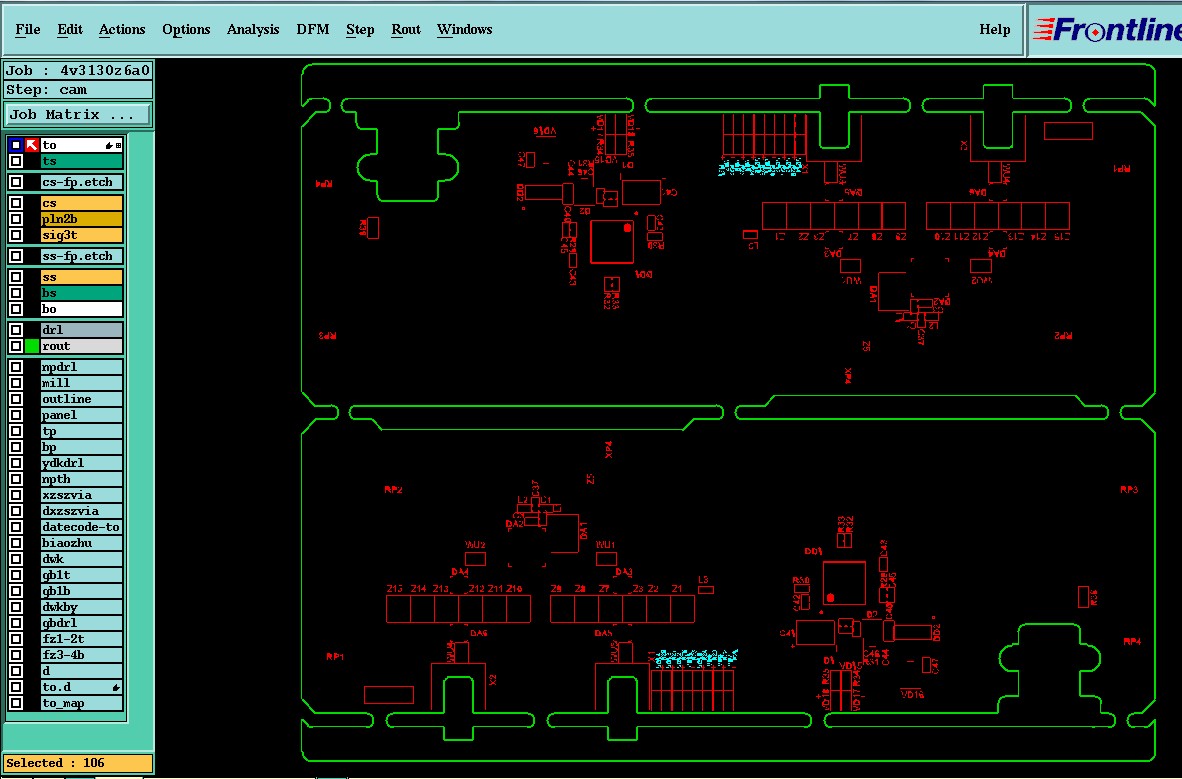Image resolution: width=1182 pixels, height=779 pixels.
Task: Open the Help menu
Action: click(994, 29)
